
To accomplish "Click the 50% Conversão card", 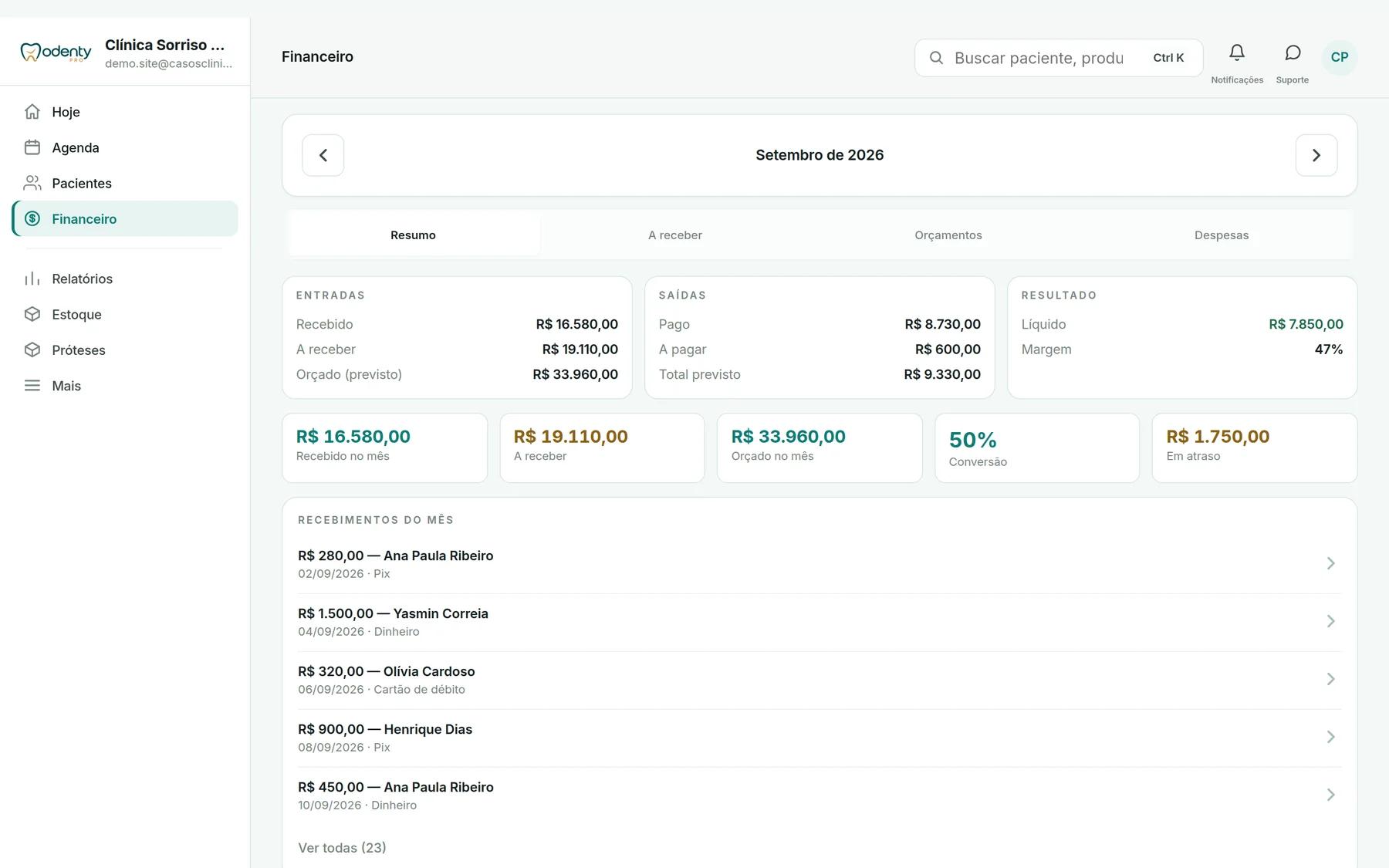I will [x=1037, y=448].
